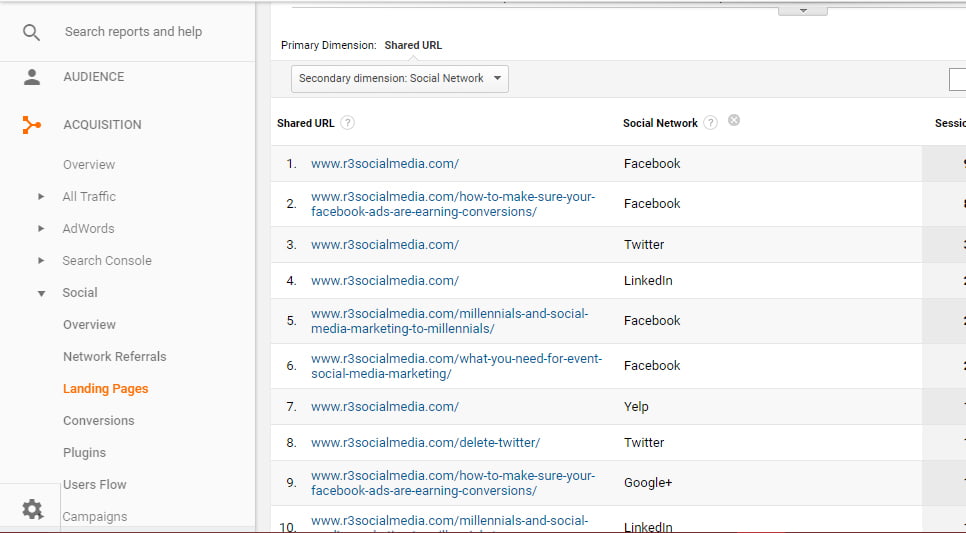This screenshot has height=533, width=966.
Task: Open Users Flow report
Action: [x=94, y=485]
